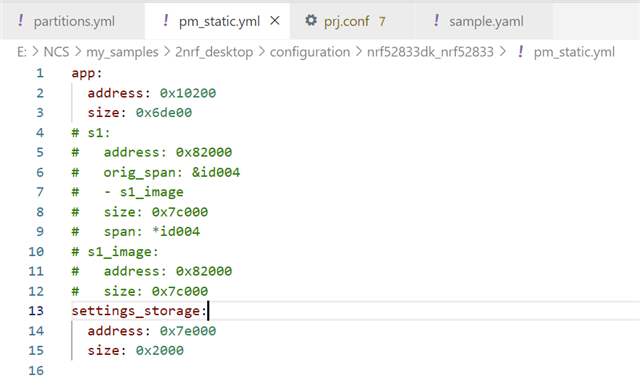Select the configuration breadcrumb segment
Image resolution: width=640 pixels, height=386 pixels.
click(x=310, y=52)
